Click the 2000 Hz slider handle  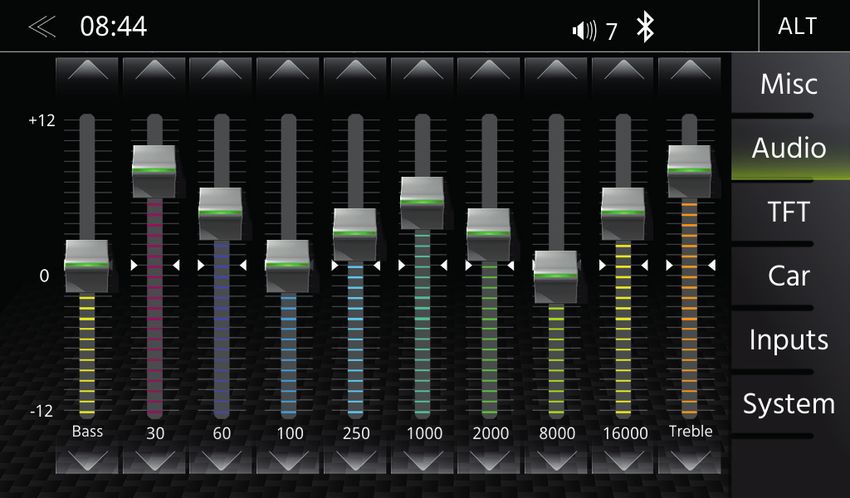(x=489, y=235)
